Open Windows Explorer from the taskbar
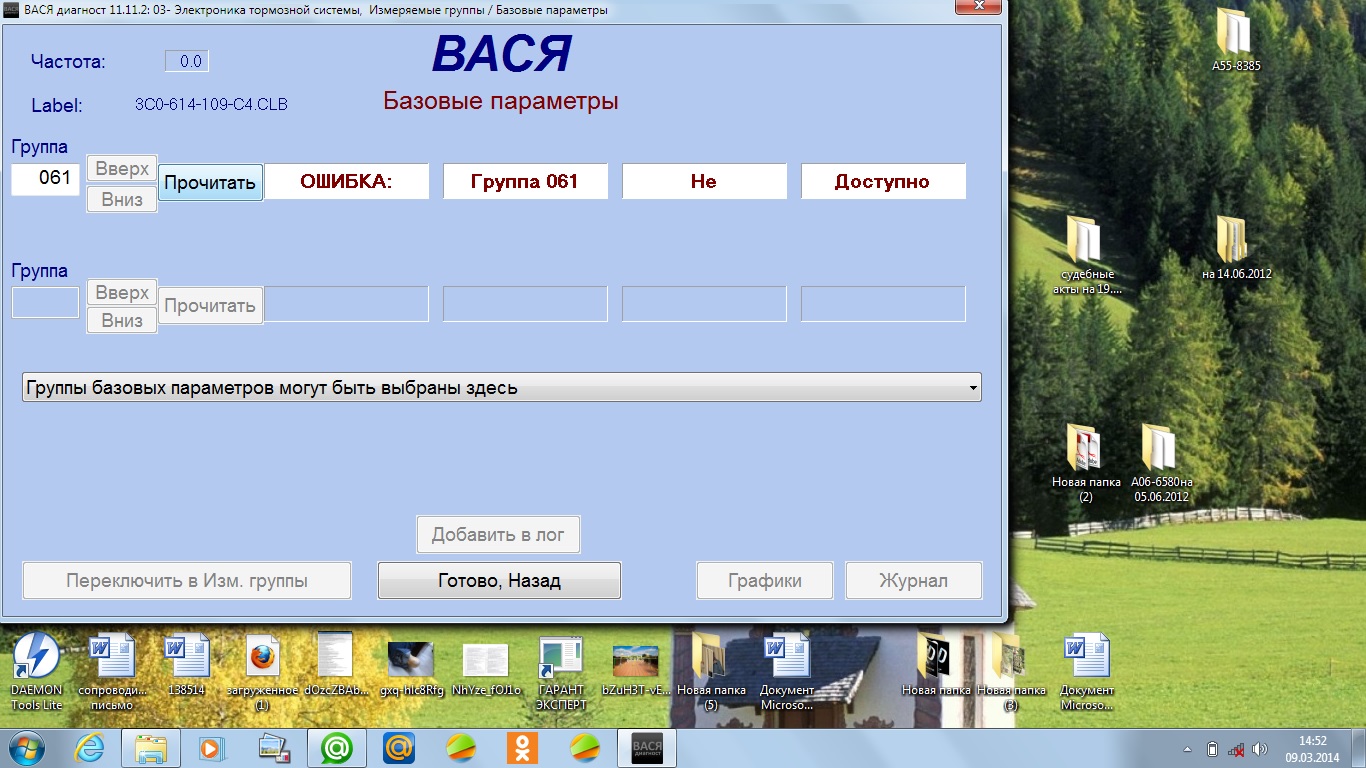Viewport: 1366px width, 768px height. 151,748
